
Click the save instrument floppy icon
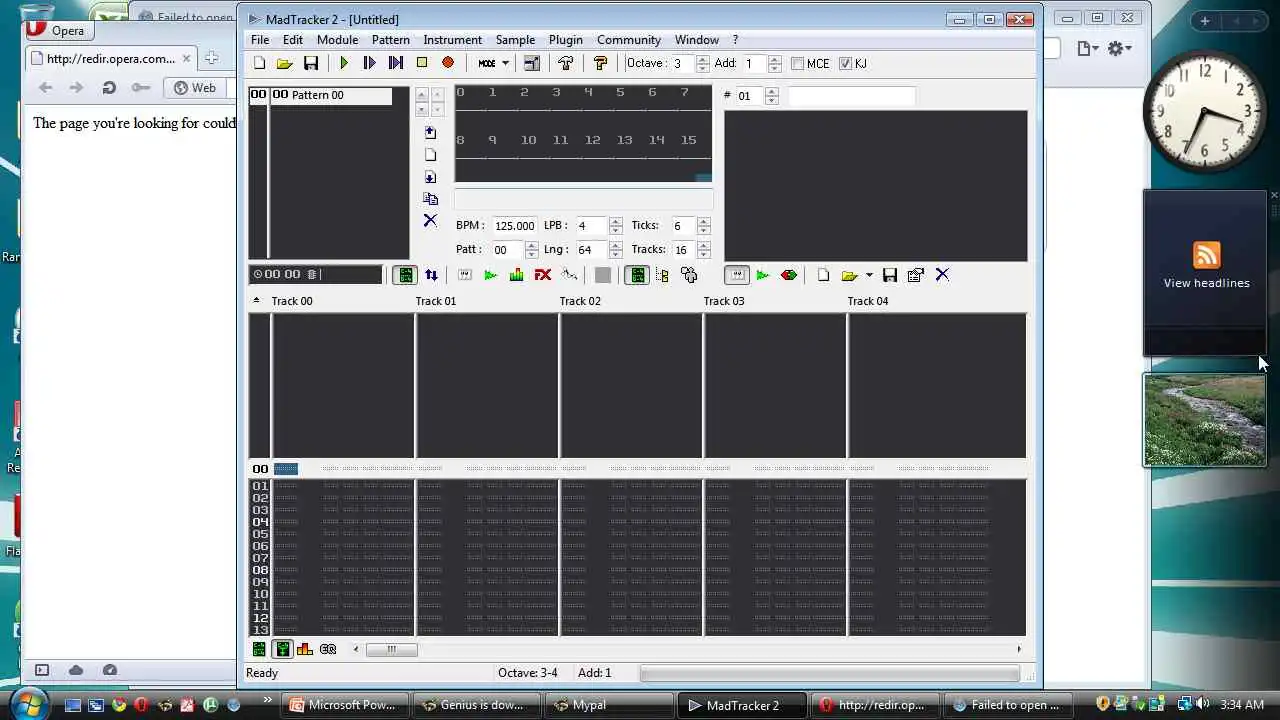pos(890,275)
